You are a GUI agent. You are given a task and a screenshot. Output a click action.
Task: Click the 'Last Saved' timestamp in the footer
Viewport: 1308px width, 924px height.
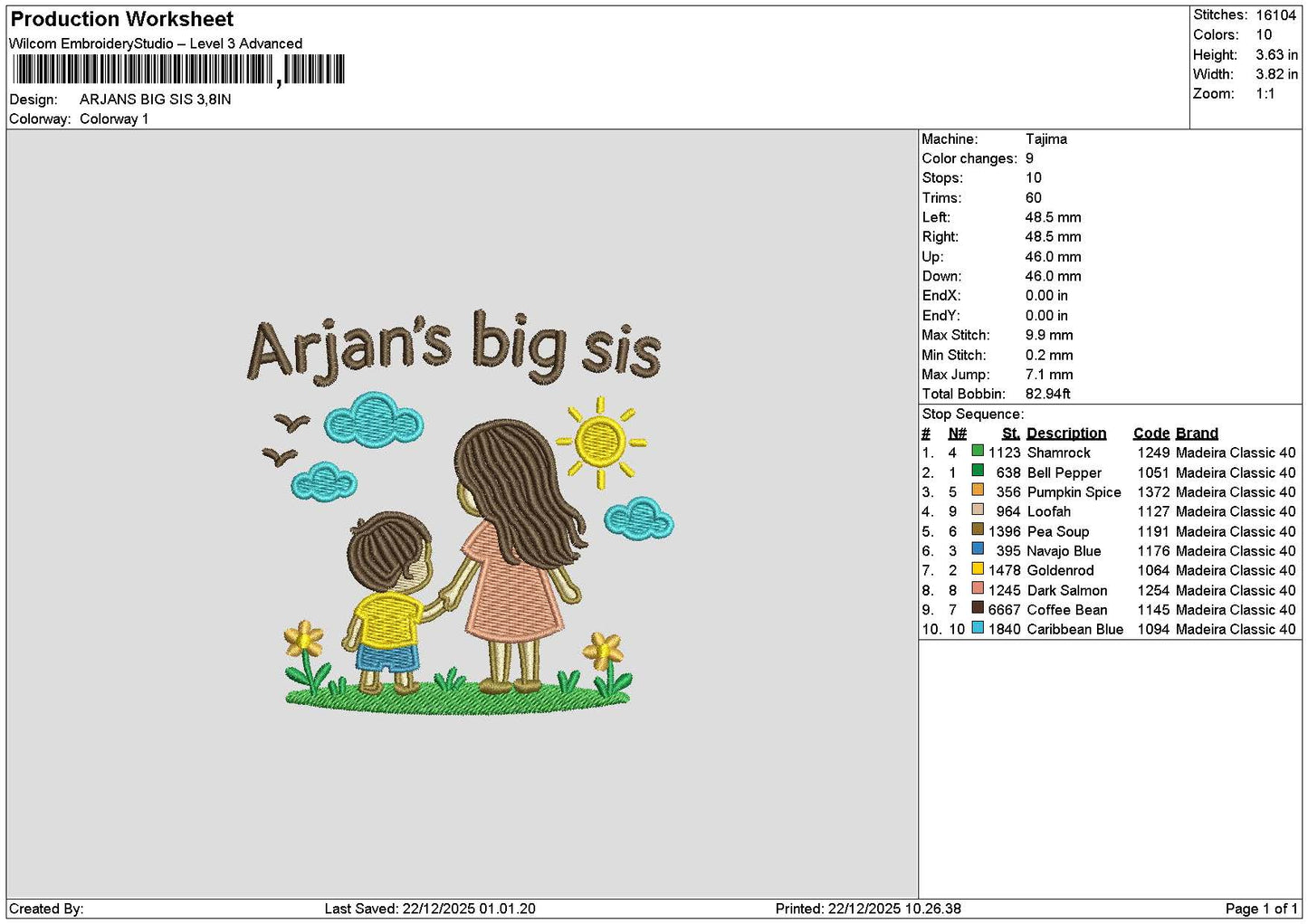(430, 909)
